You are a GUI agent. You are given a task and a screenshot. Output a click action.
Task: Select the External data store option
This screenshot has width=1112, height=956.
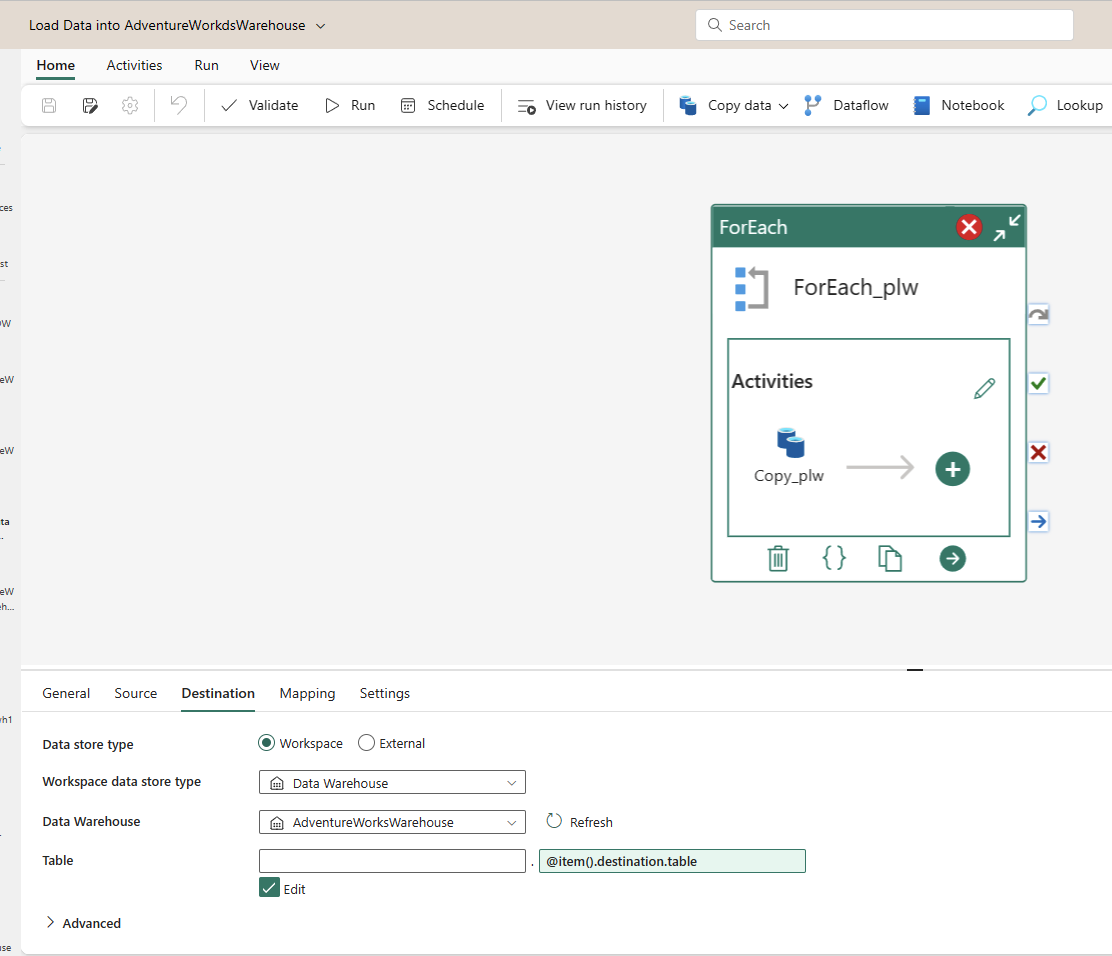367,743
